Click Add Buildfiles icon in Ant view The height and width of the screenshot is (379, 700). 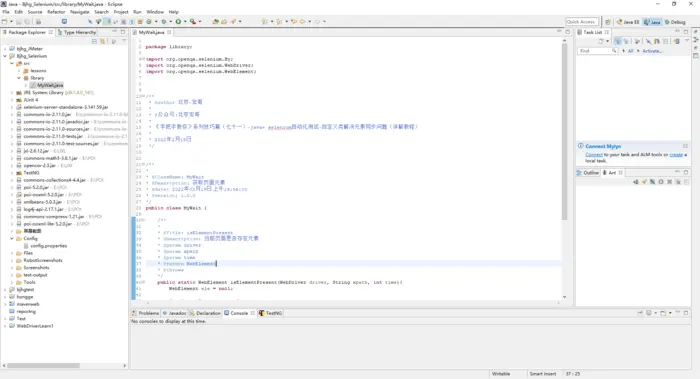pos(636,182)
